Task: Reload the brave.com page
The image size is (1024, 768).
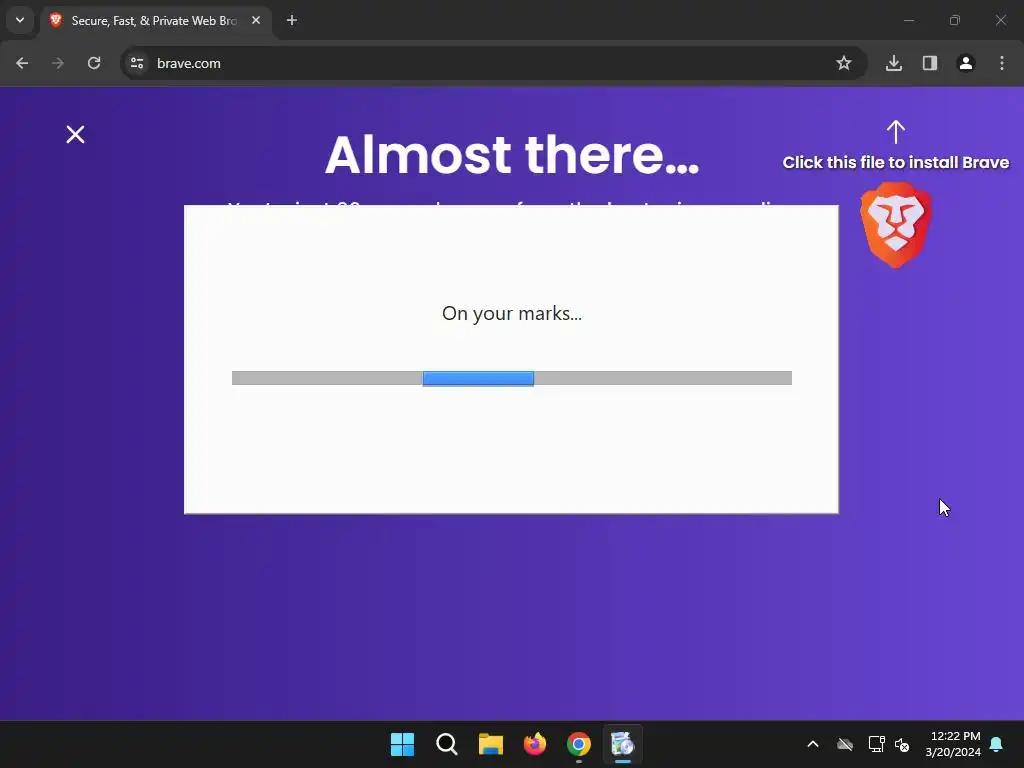Action: click(94, 63)
